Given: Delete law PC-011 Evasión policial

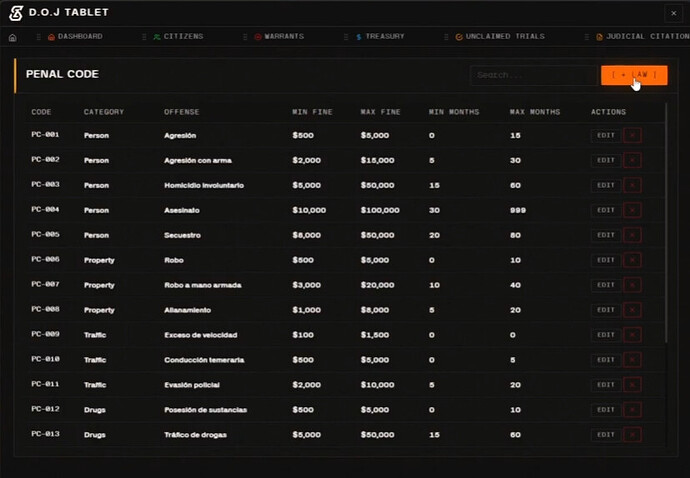Looking at the screenshot, I should [632, 385].
